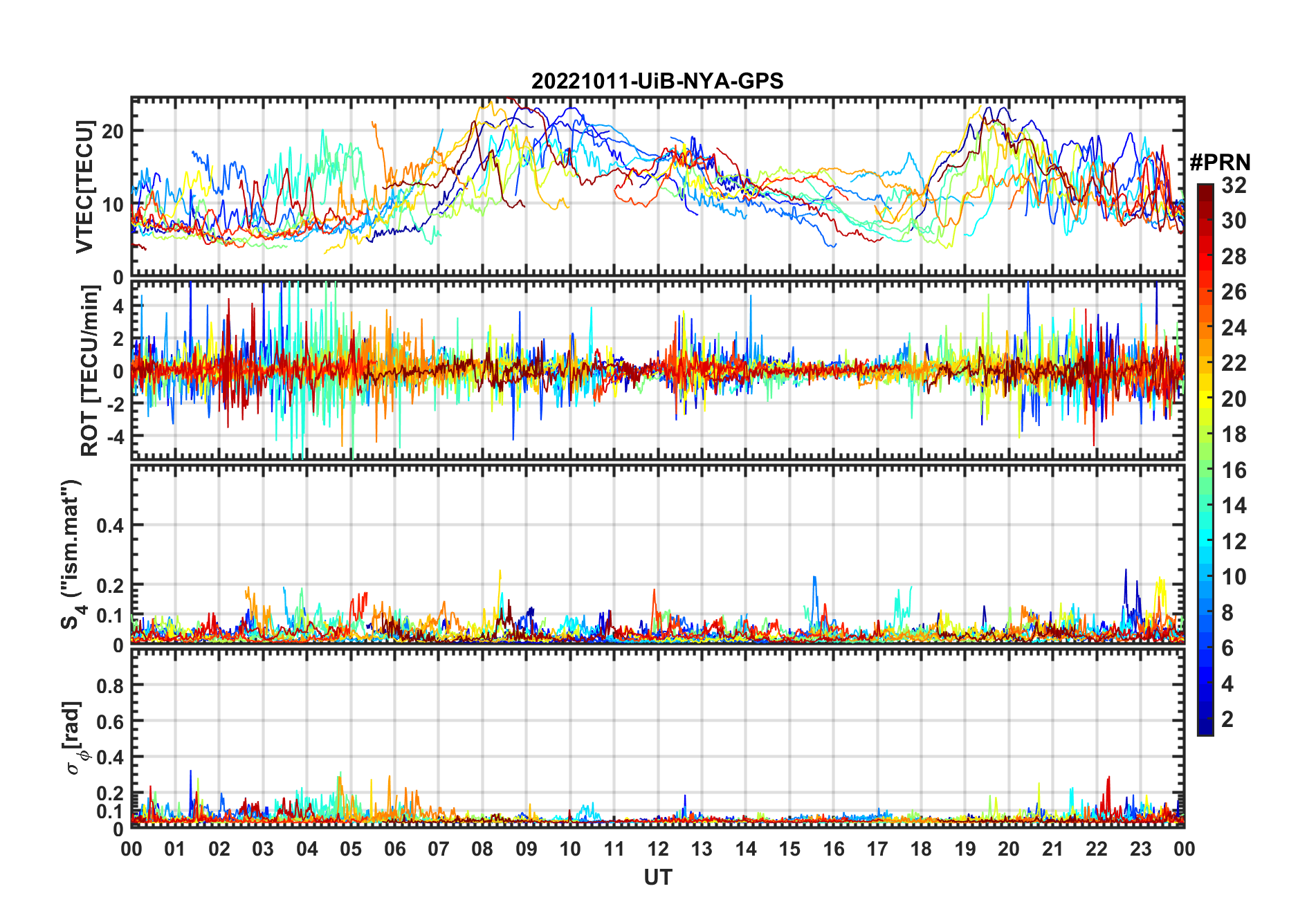Select the VTEC[TECU] y-axis label

coord(84,187)
